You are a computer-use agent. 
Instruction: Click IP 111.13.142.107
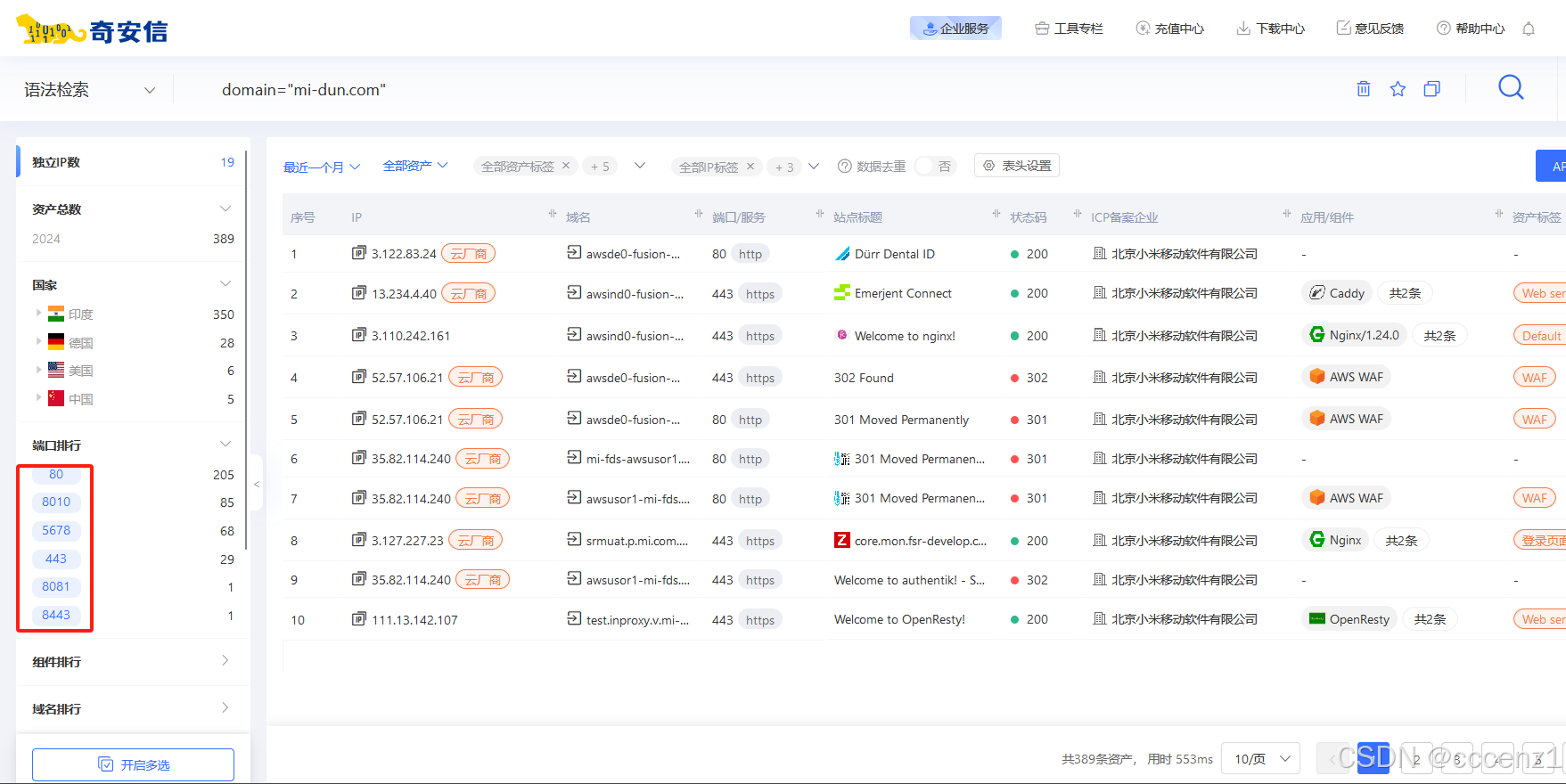(x=414, y=620)
